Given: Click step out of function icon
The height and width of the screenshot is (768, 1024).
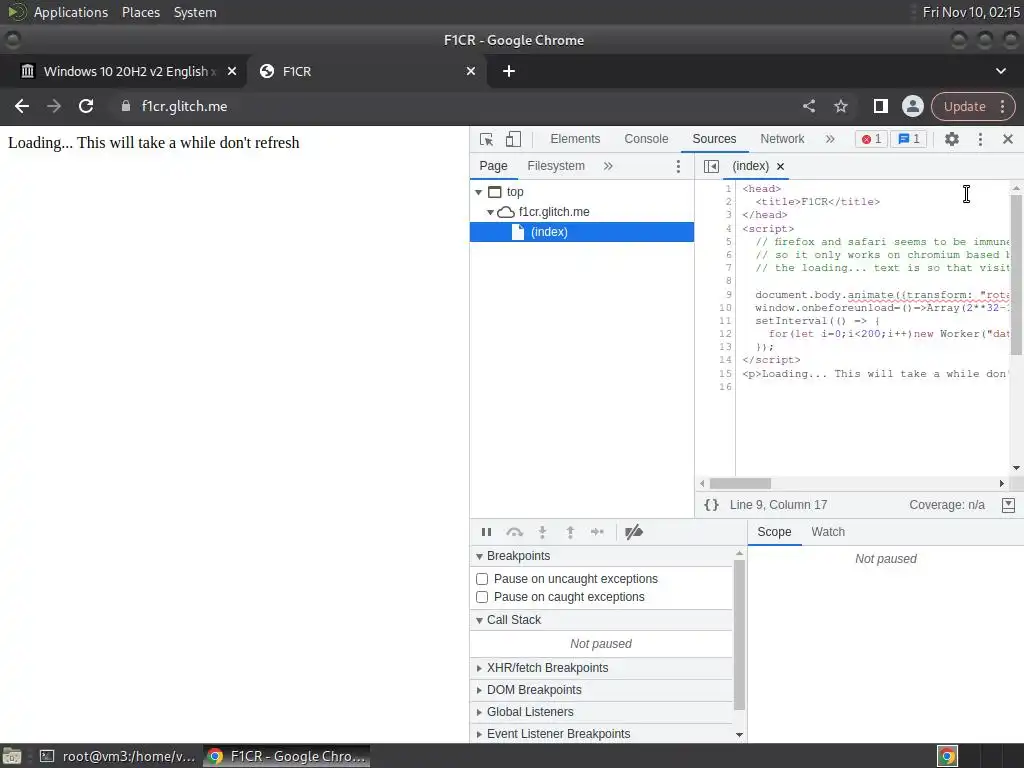Looking at the screenshot, I should [x=570, y=532].
